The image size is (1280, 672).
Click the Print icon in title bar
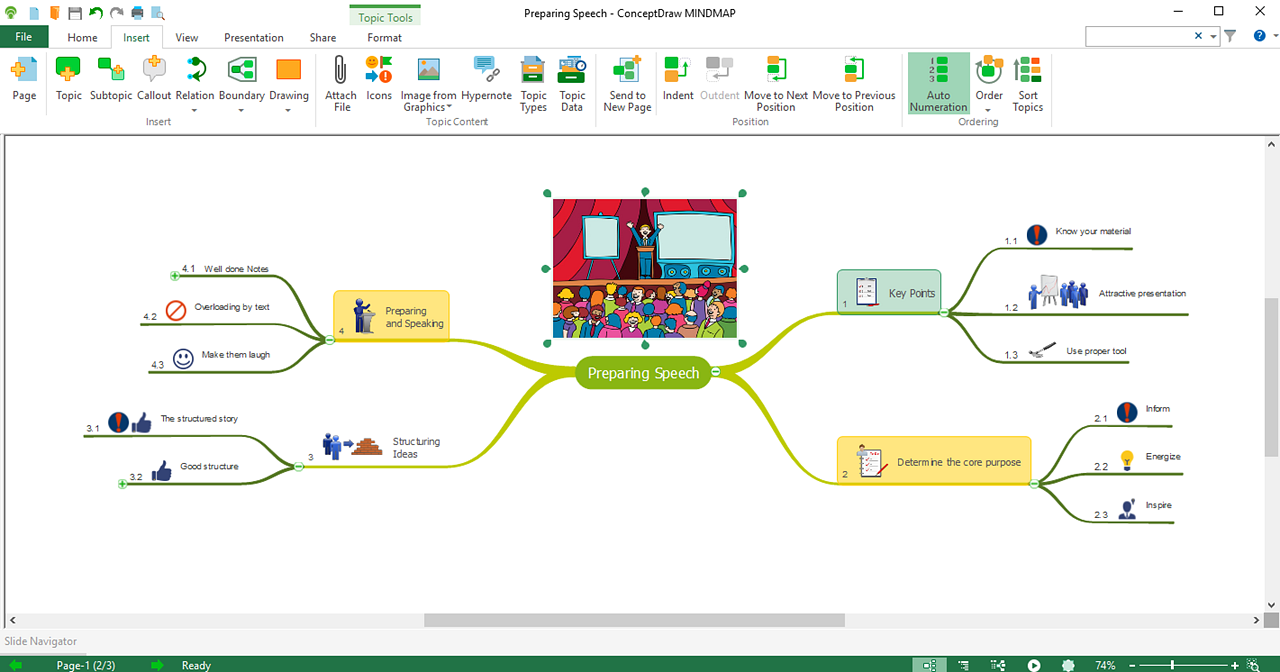pyautogui.click(x=137, y=13)
